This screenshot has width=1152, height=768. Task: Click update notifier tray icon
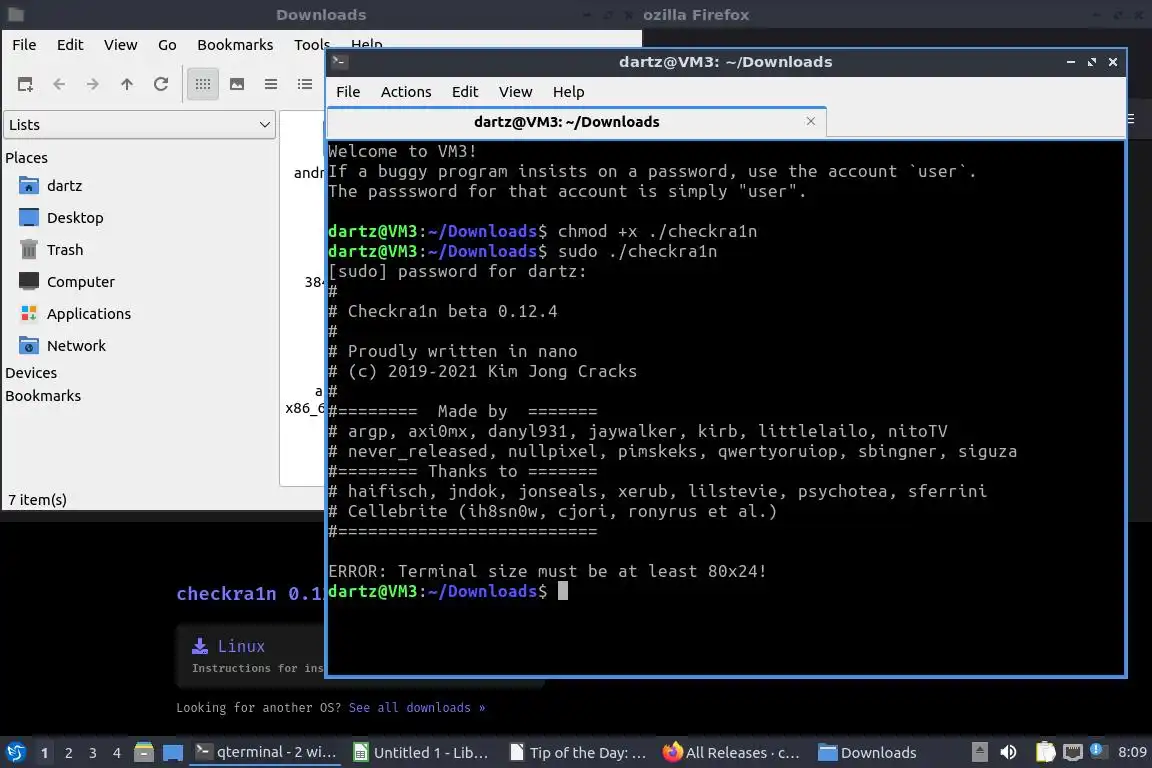coord(1097,750)
